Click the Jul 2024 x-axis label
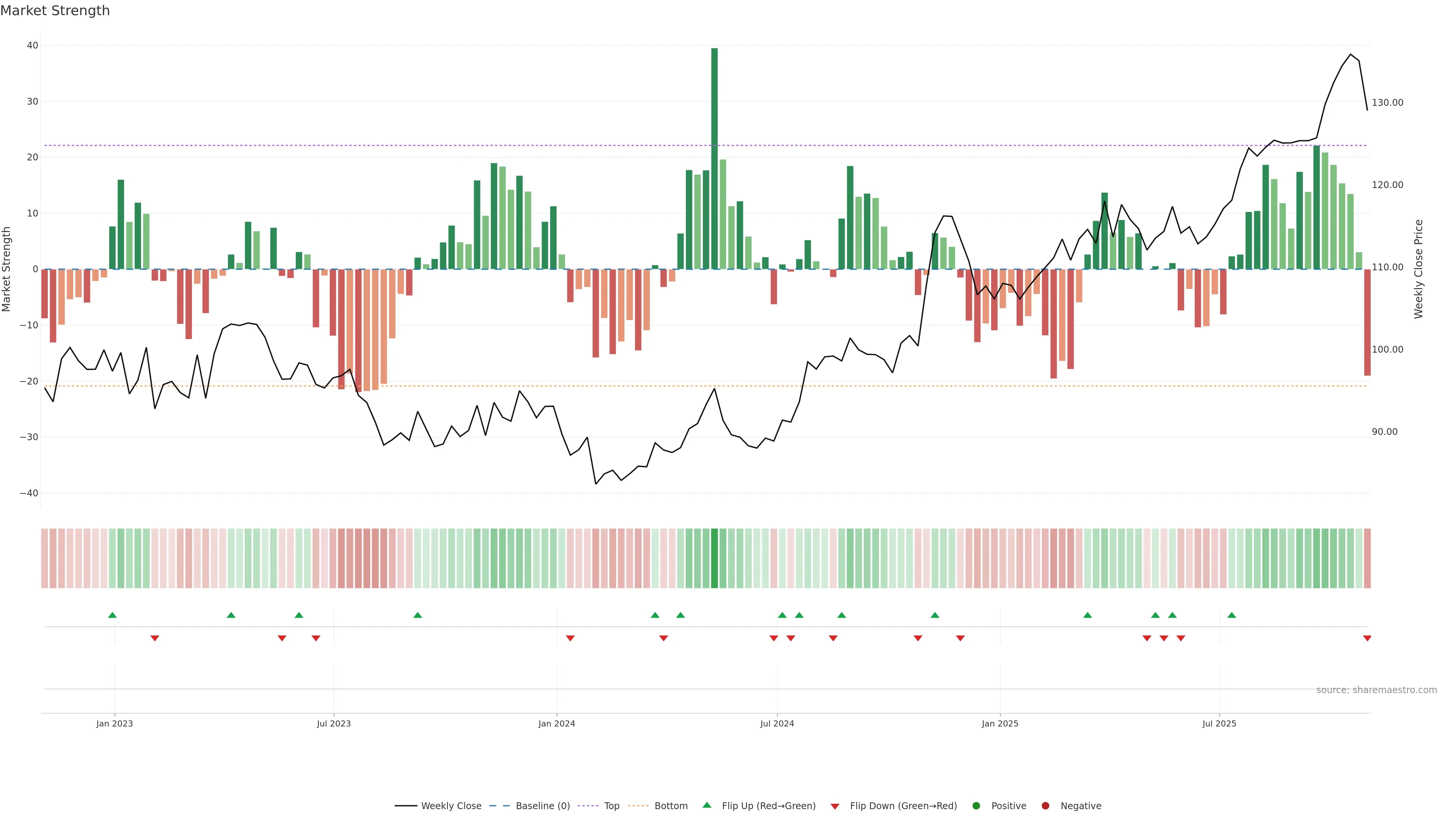The height and width of the screenshot is (819, 1456). click(x=777, y=723)
